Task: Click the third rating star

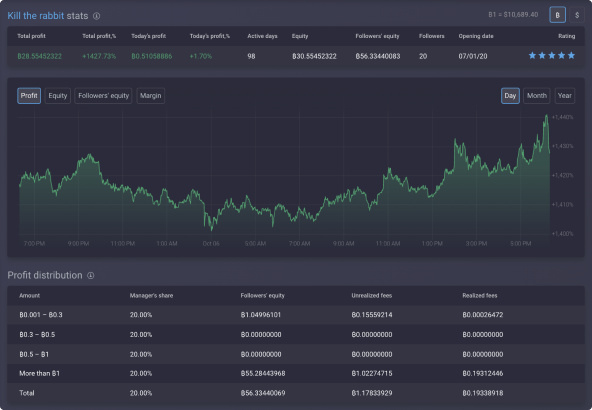Action: pos(552,56)
